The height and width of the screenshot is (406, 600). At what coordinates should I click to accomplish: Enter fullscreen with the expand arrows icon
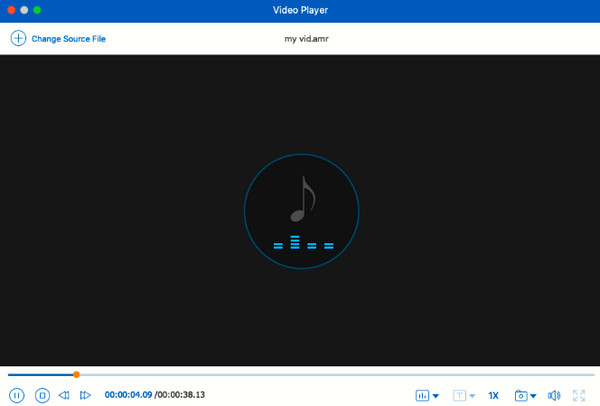coord(579,395)
